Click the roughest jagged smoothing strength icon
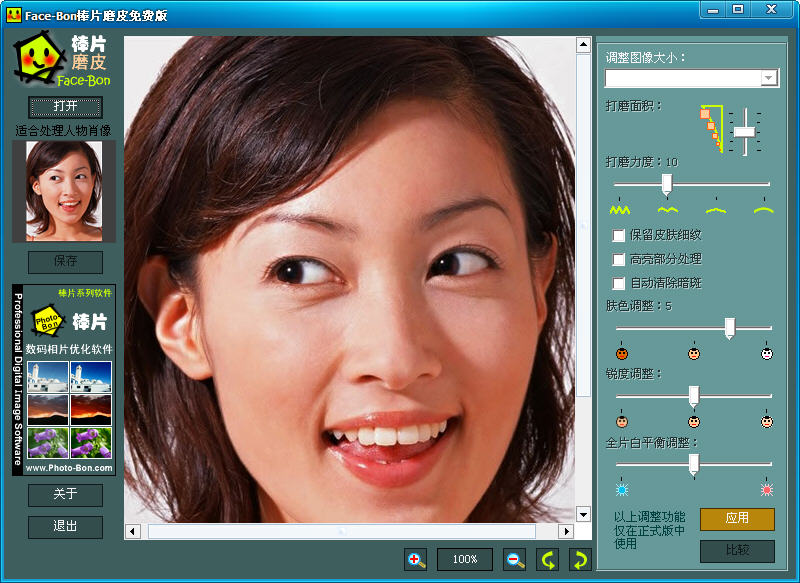The width and height of the screenshot is (800, 583). pyautogui.click(x=620, y=210)
